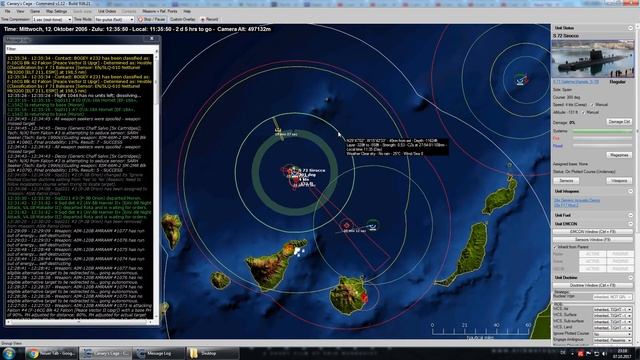Toggle the Manual speed checkbox

click(x=592, y=105)
